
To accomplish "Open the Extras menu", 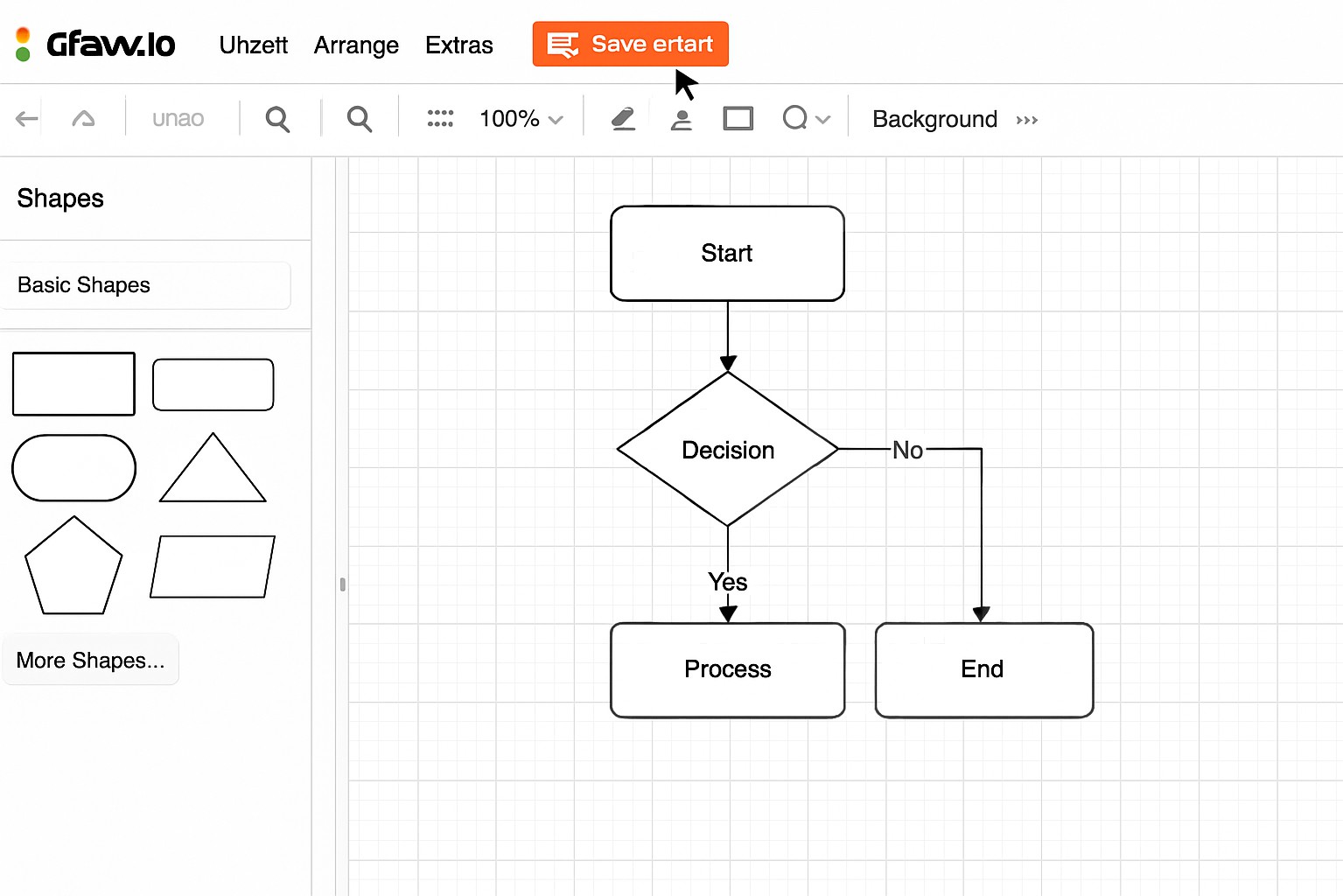I will 458,45.
